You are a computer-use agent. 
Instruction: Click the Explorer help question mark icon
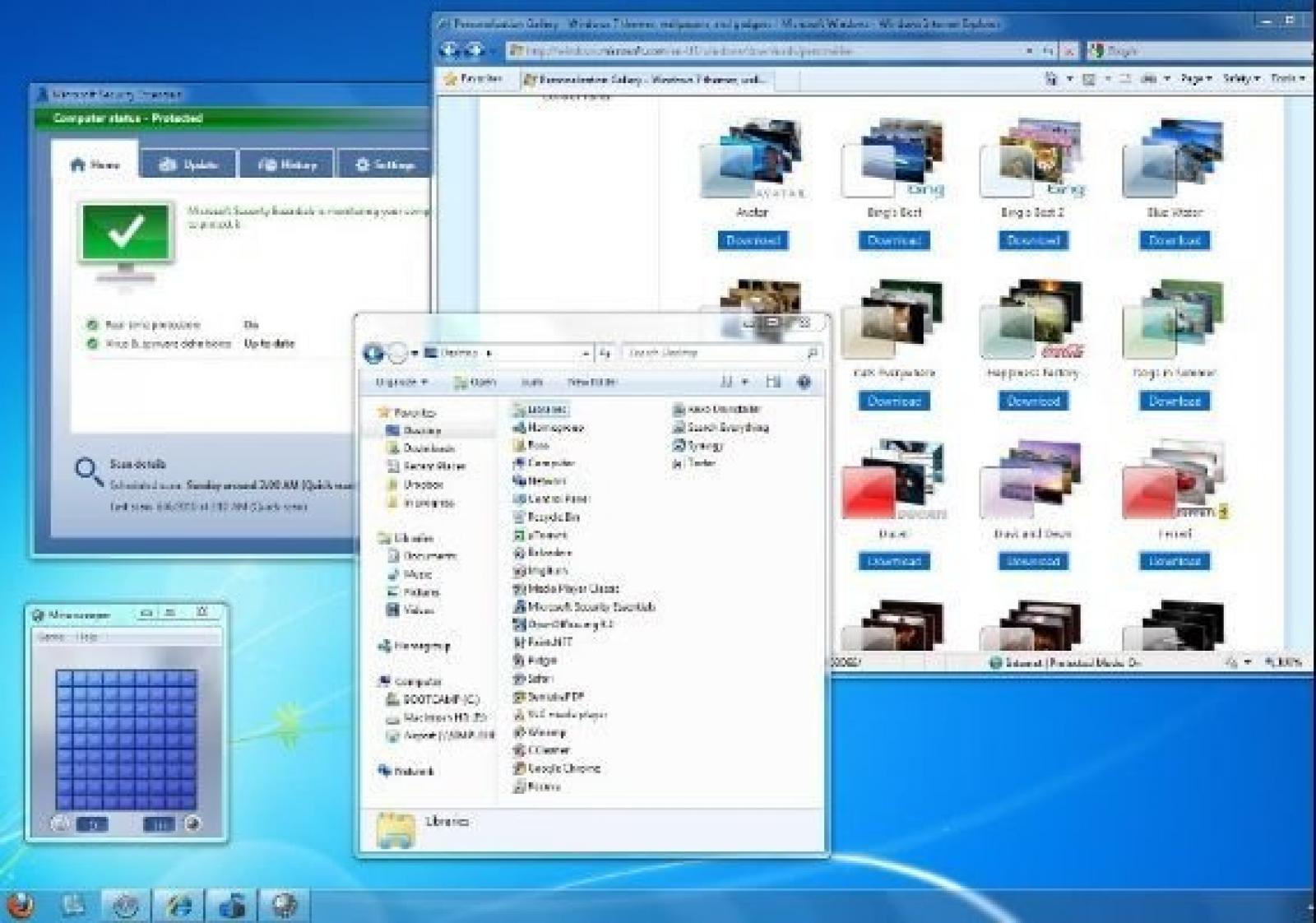click(x=804, y=382)
